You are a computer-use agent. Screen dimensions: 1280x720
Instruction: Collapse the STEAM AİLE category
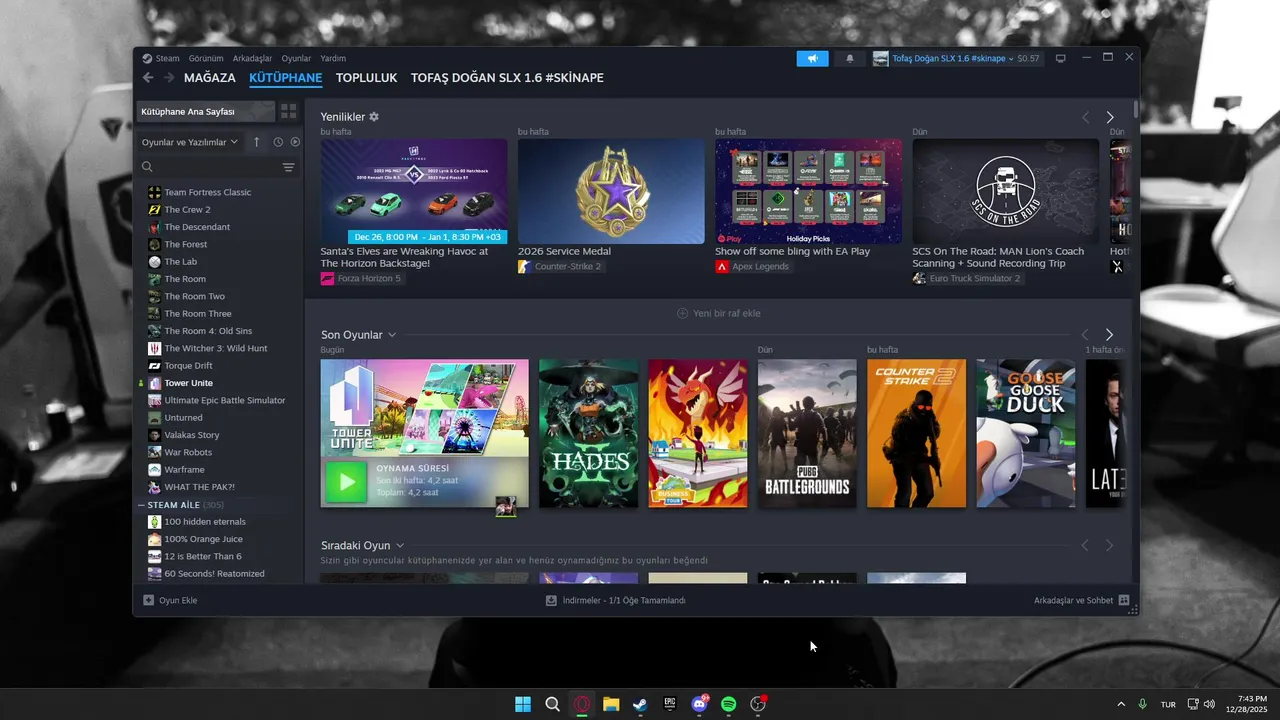pyautogui.click(x=141, y=505)
